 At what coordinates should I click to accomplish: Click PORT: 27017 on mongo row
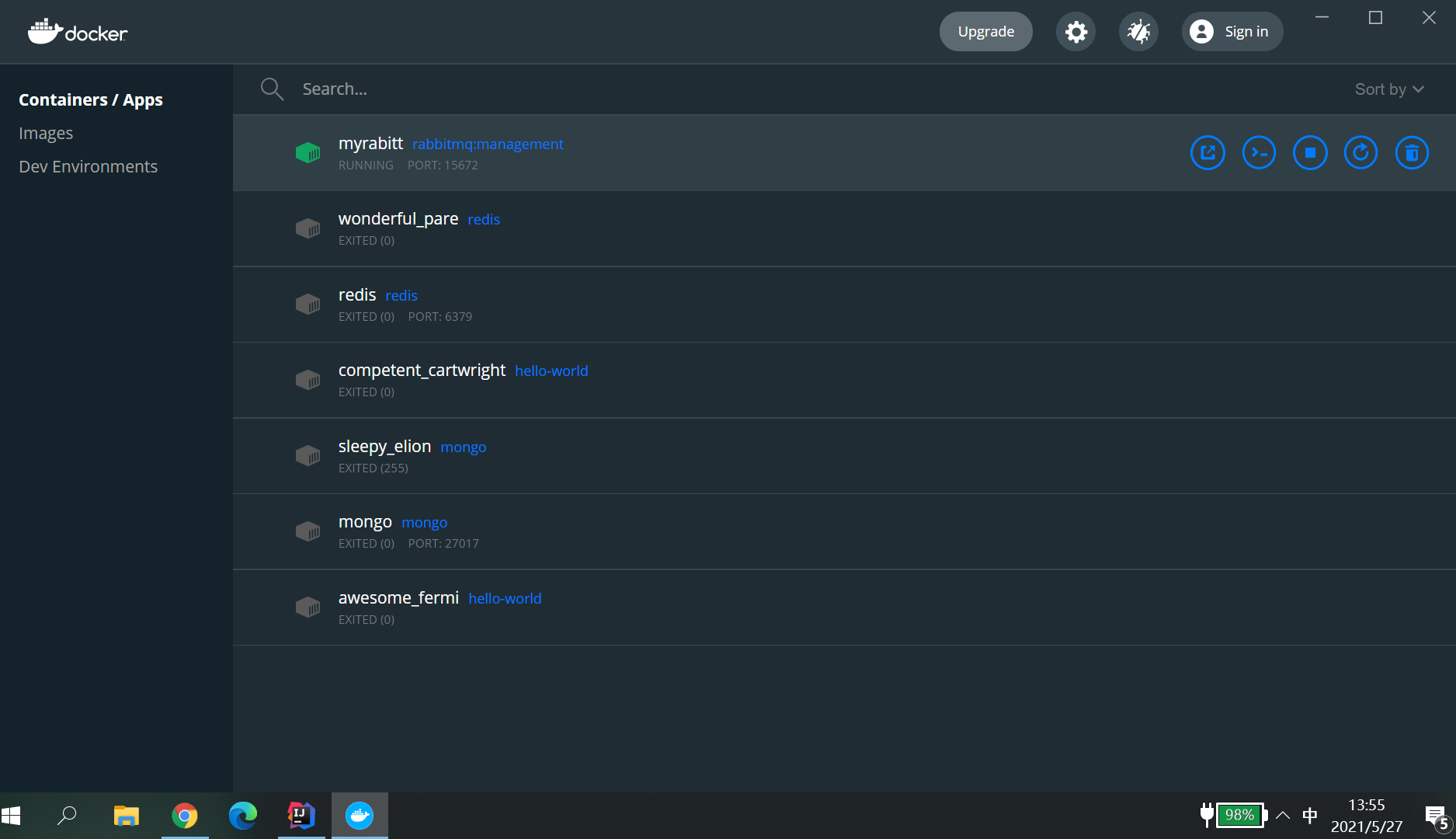click(x=443, y=544)
